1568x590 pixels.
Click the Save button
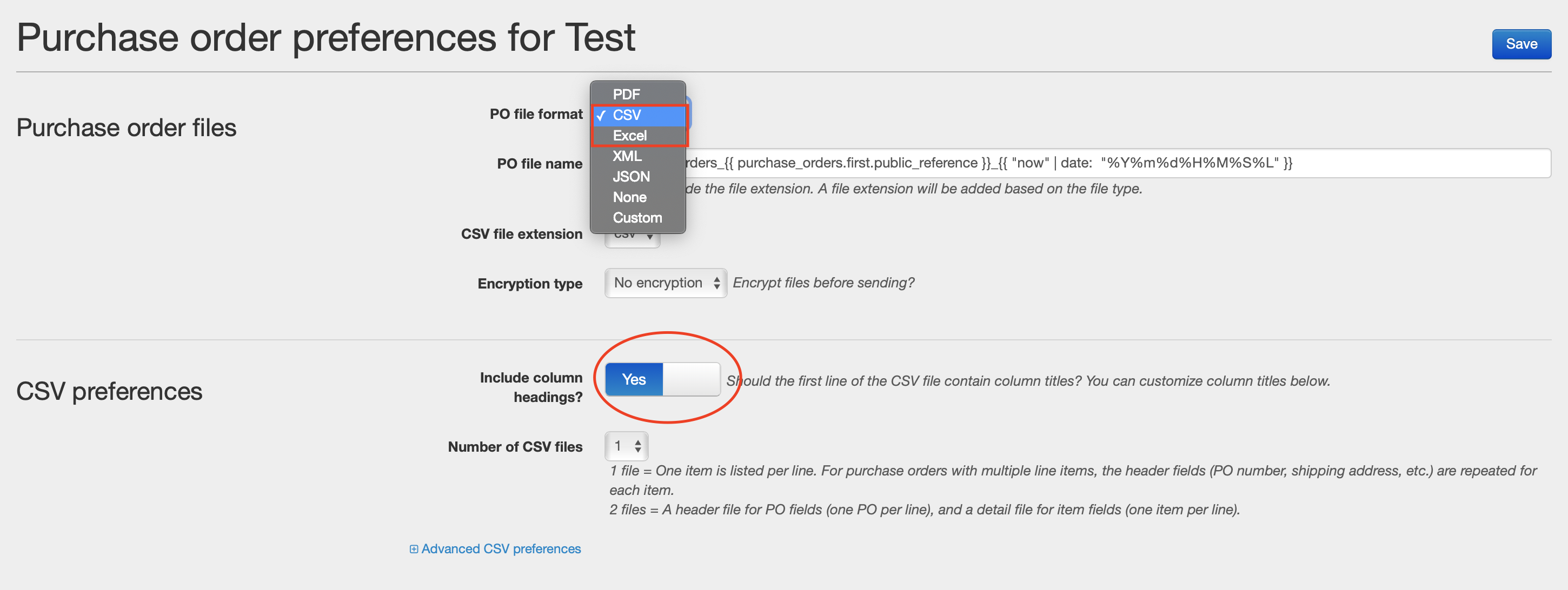point(1520,44)
